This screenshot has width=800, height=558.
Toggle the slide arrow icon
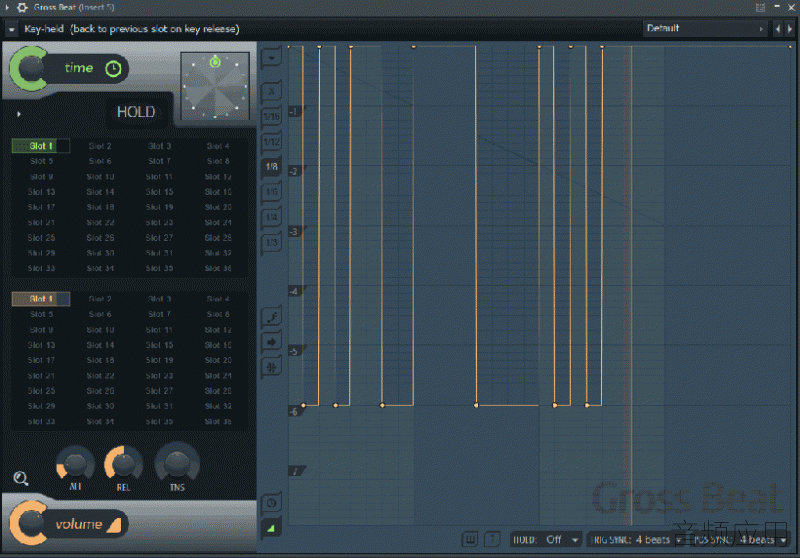coord(271,342)
